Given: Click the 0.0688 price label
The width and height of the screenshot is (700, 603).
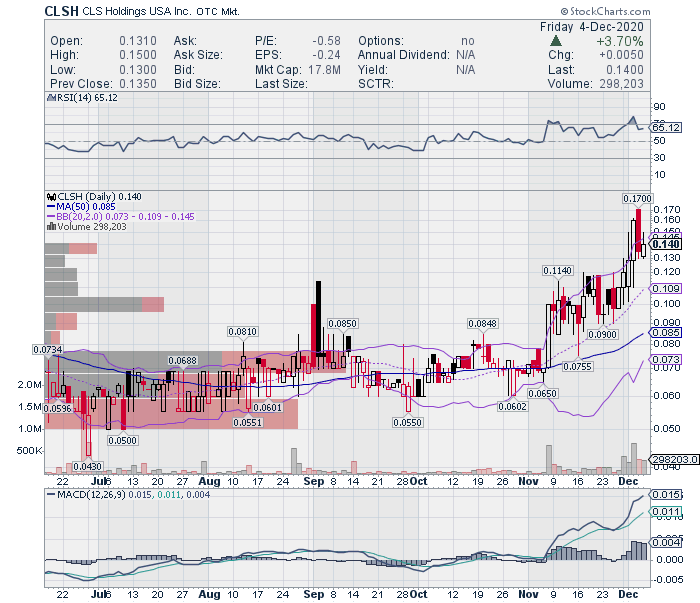Looking at the screenshot, I should tap(182, 360).
